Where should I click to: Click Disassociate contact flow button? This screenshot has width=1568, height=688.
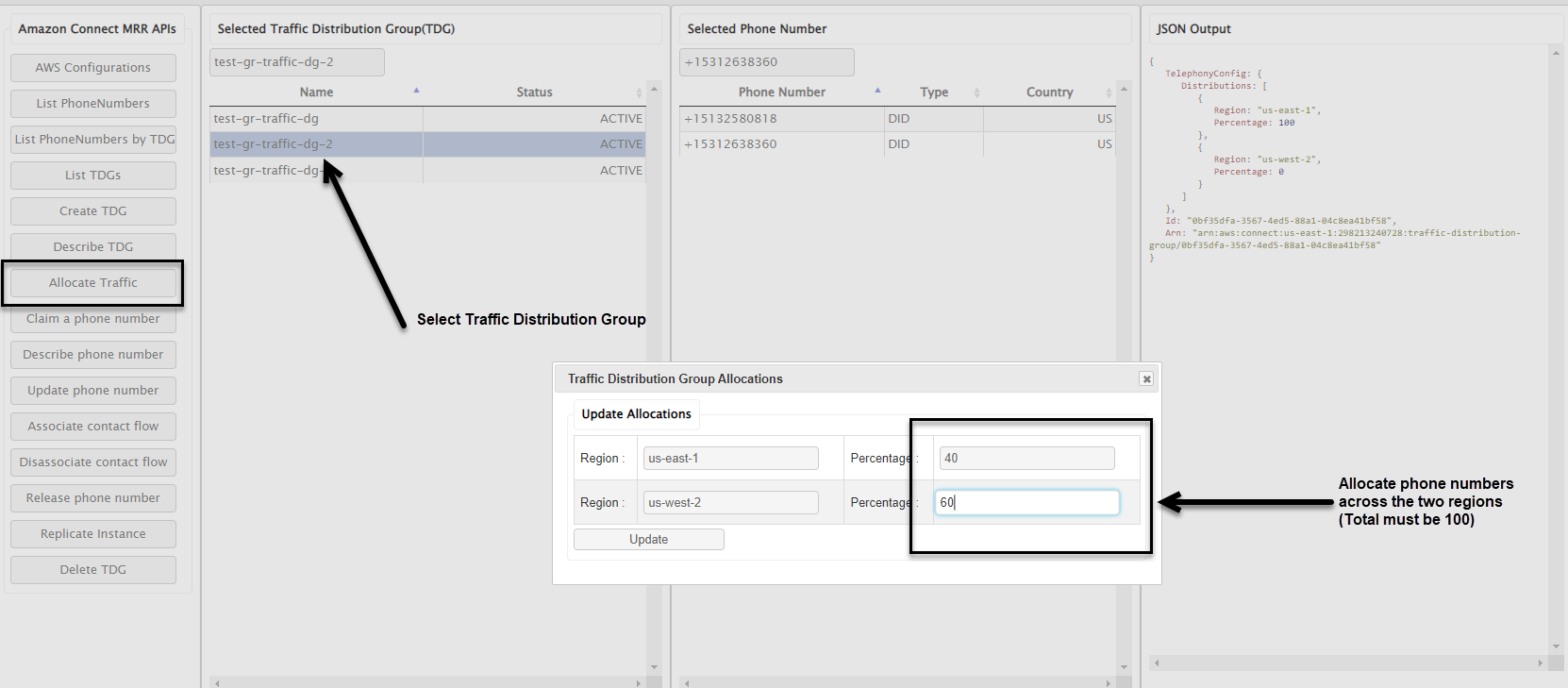[93, 462]
